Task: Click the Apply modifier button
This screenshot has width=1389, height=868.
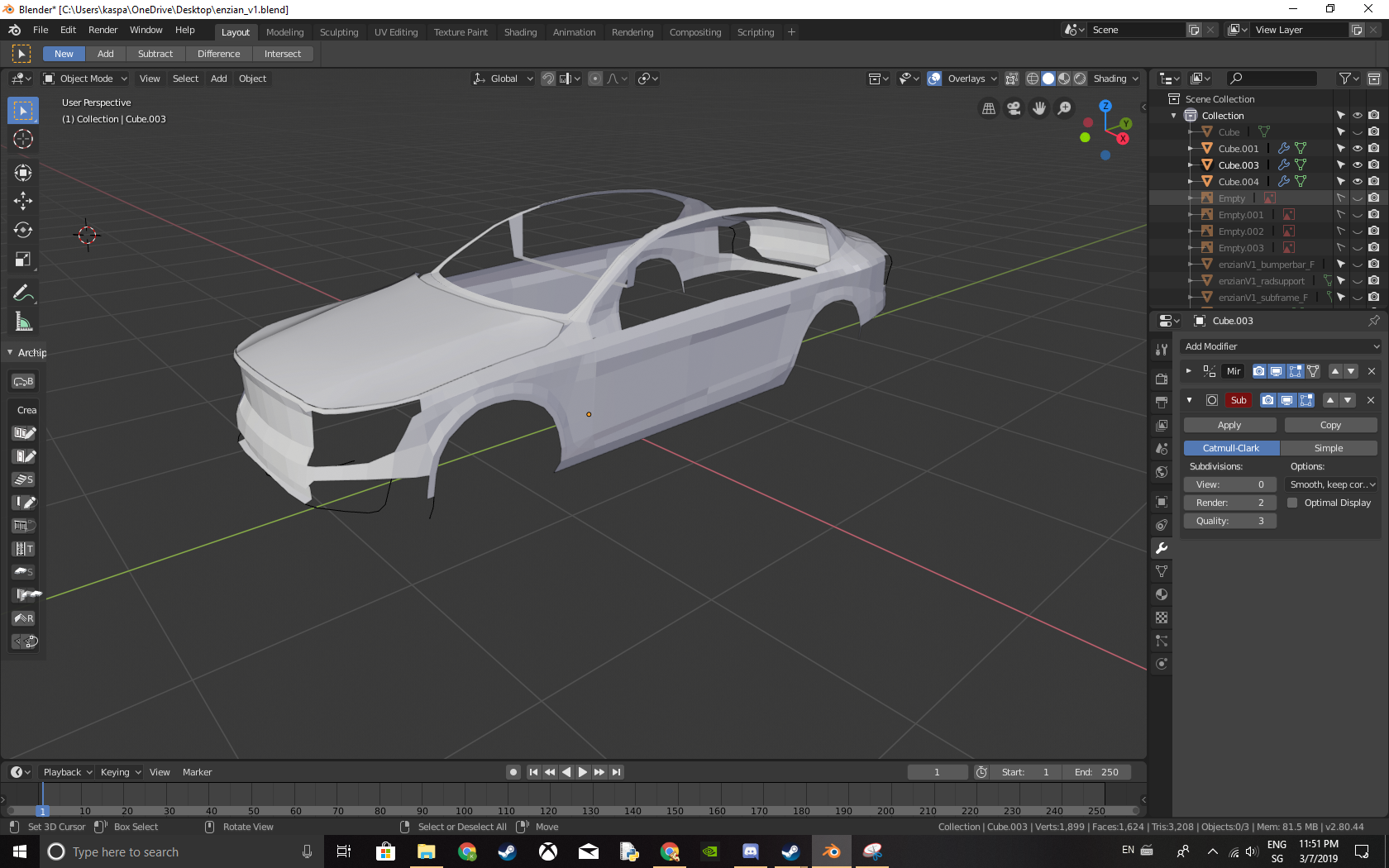Action: pyautogui.click(x=1229, y=425)
